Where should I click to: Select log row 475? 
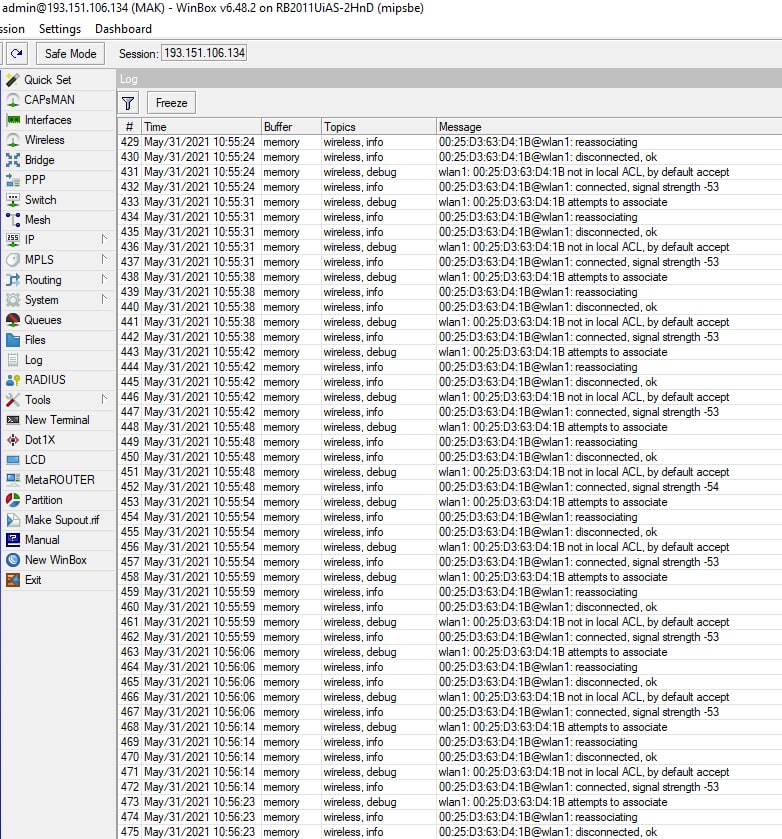pos(450,832)
